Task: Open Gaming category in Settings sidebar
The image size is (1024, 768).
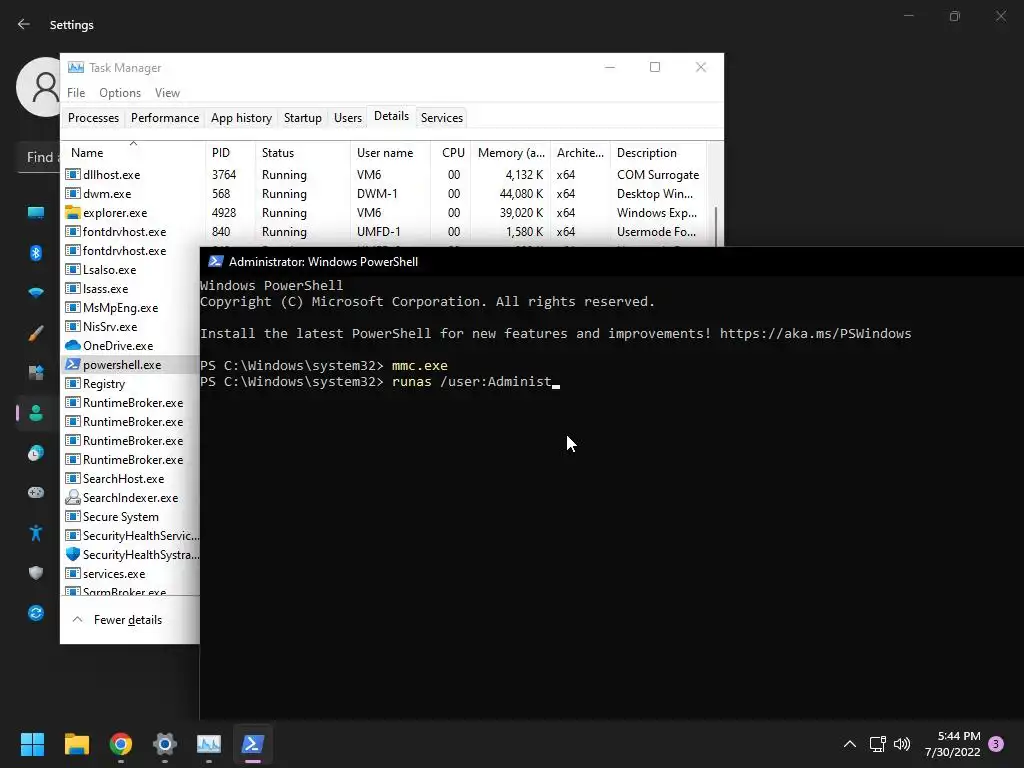Action: pos(36,492)
